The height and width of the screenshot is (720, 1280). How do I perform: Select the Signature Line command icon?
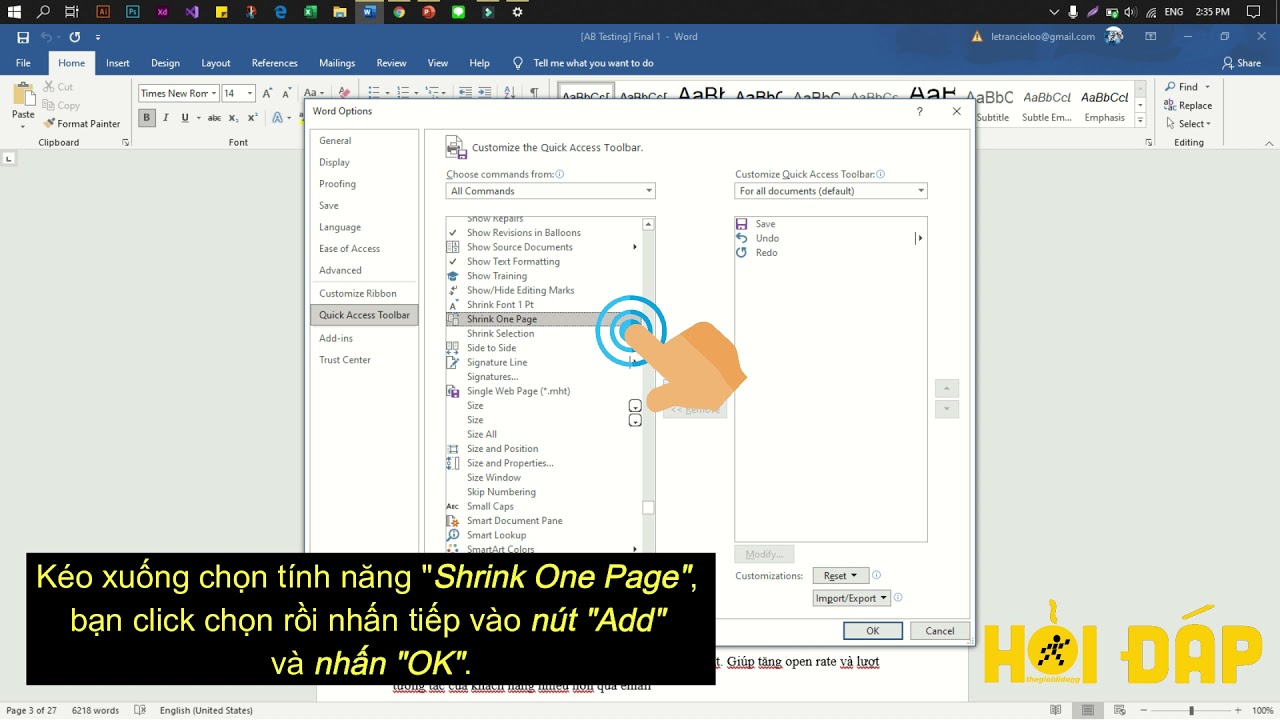click(453, 362)
